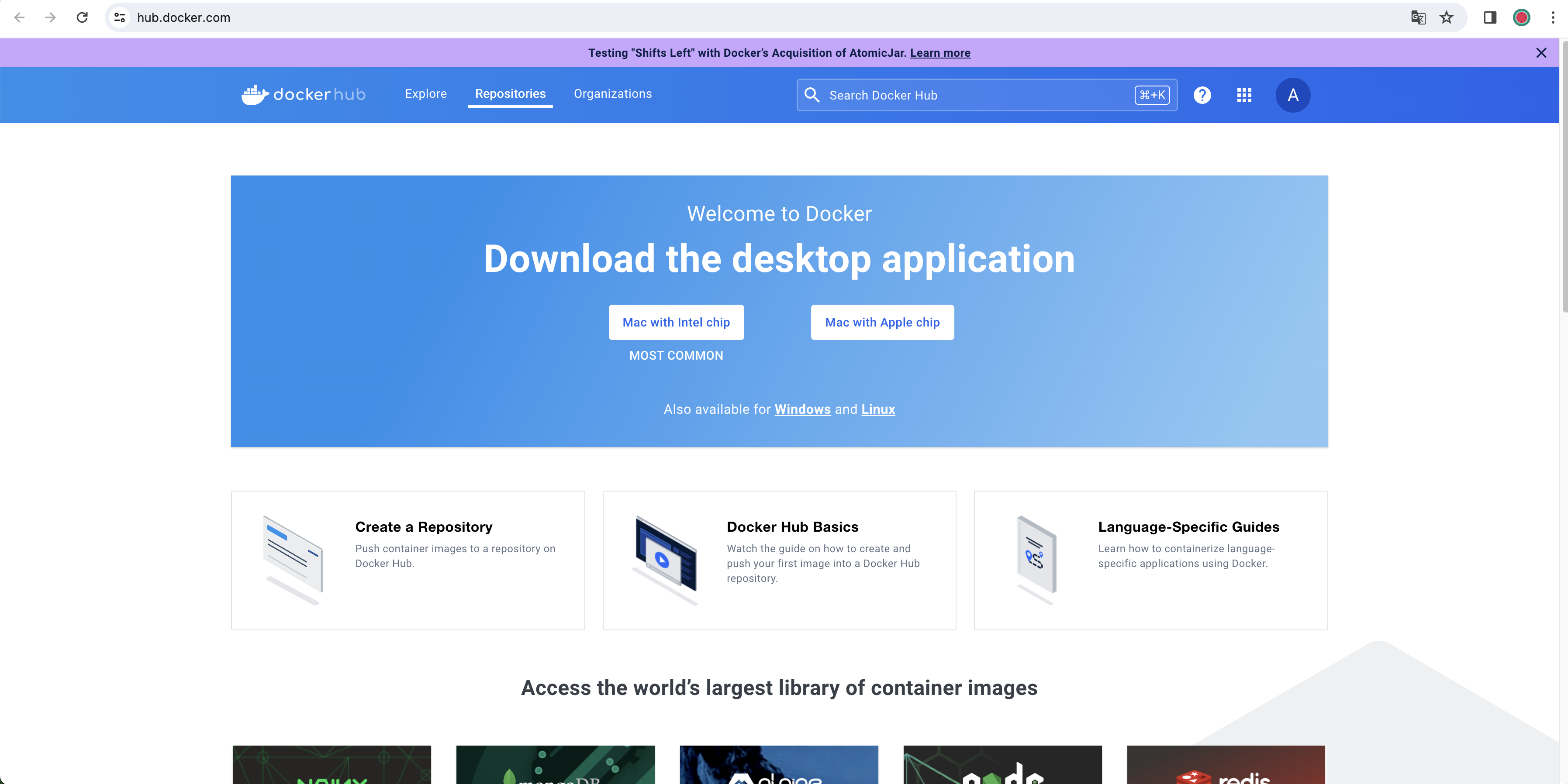The height and width of the screenshot is (784, 1568).
Task: Open the Create a Repository card
Action: [408, 560]
